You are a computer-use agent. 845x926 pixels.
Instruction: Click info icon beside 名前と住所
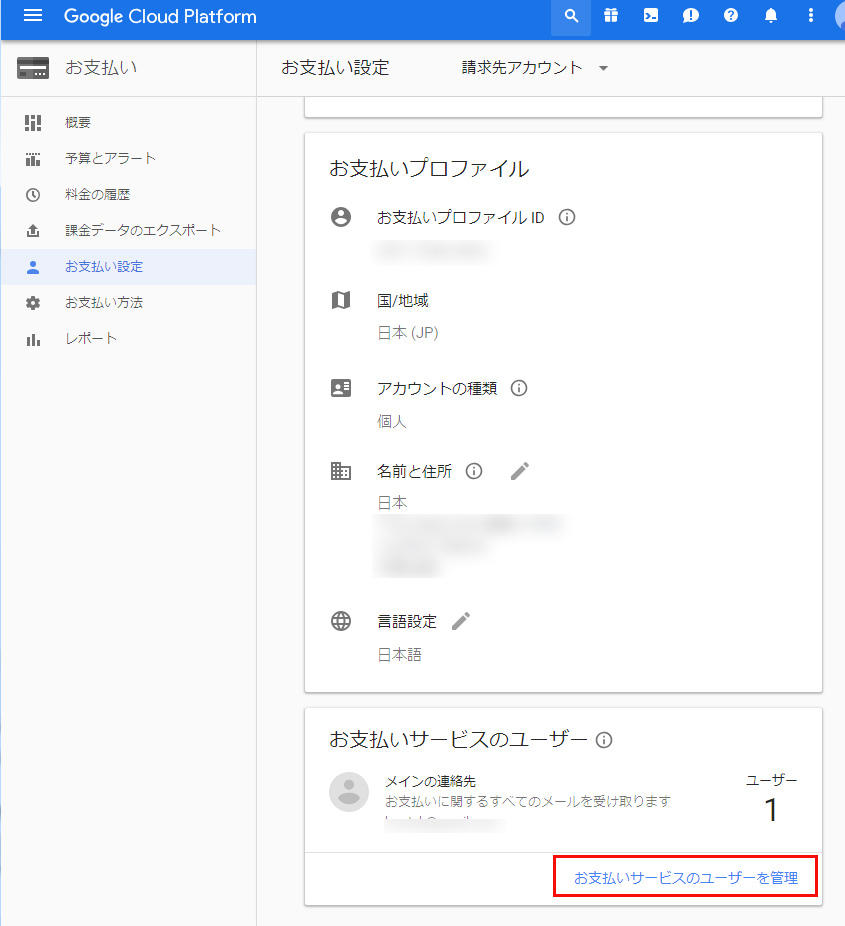tap(474, 471)
